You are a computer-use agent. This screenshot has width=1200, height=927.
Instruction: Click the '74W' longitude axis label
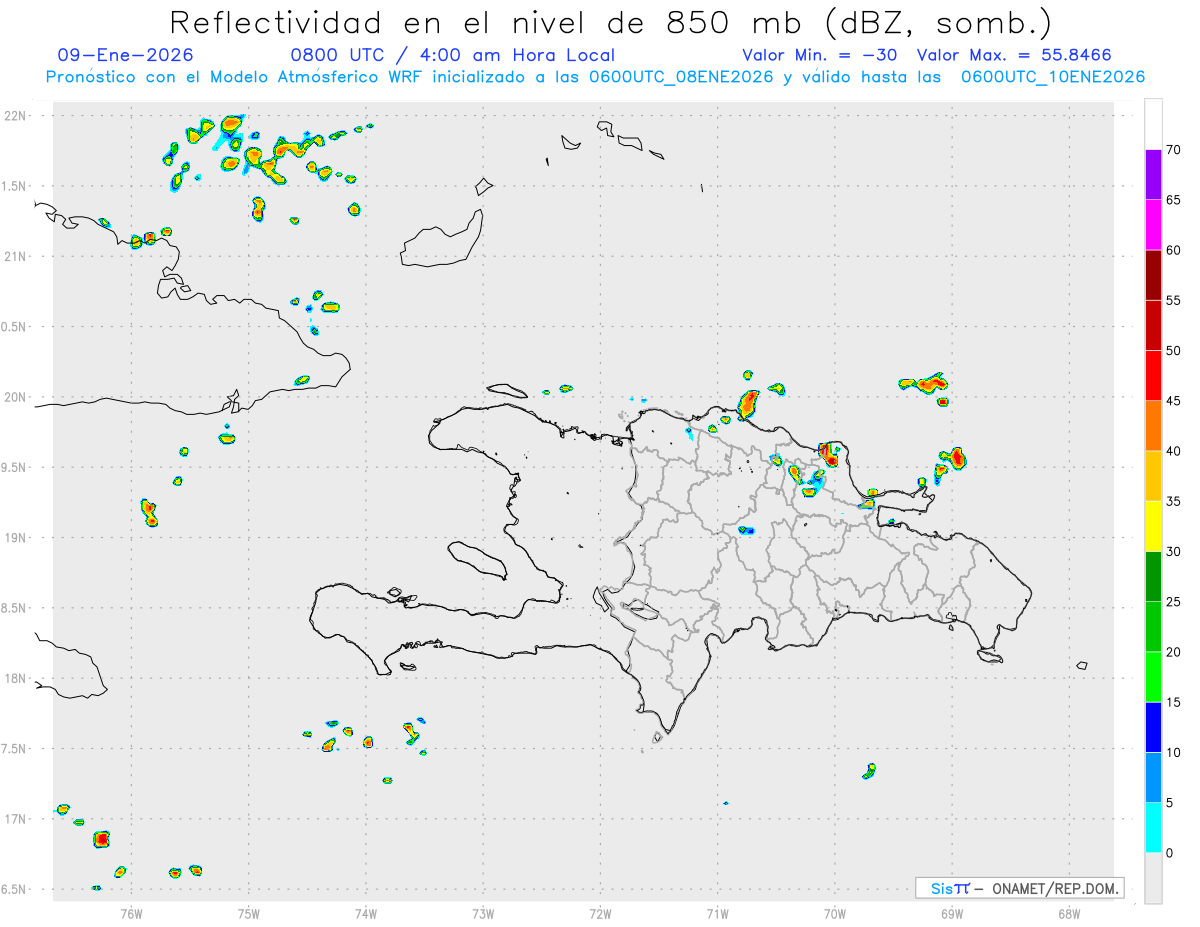click(366, 914)
